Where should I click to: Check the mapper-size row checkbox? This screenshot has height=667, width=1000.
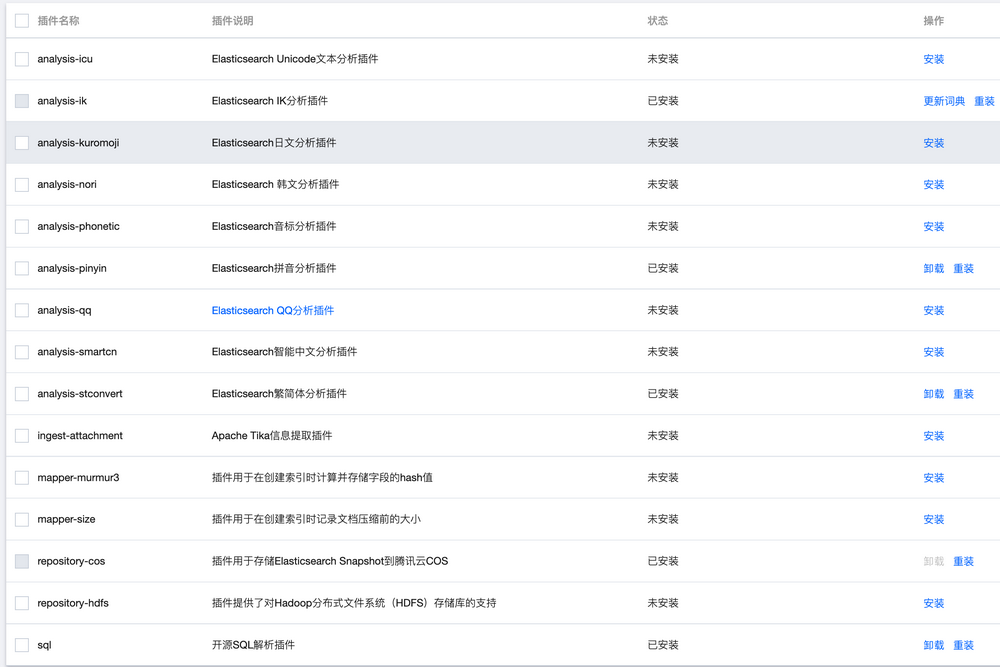click(22, 520)
